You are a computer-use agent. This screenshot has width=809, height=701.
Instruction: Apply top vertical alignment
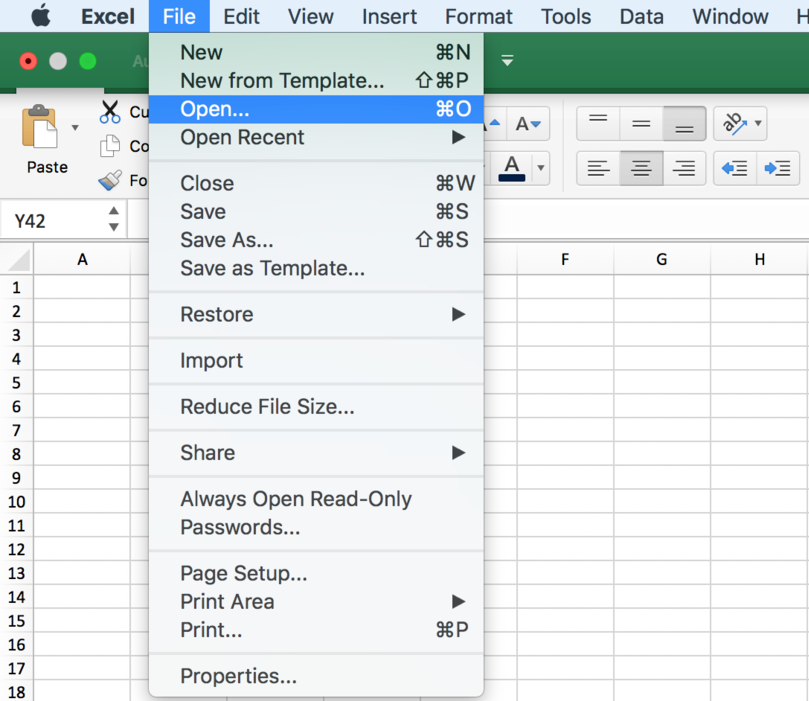[x=598, y=124]
